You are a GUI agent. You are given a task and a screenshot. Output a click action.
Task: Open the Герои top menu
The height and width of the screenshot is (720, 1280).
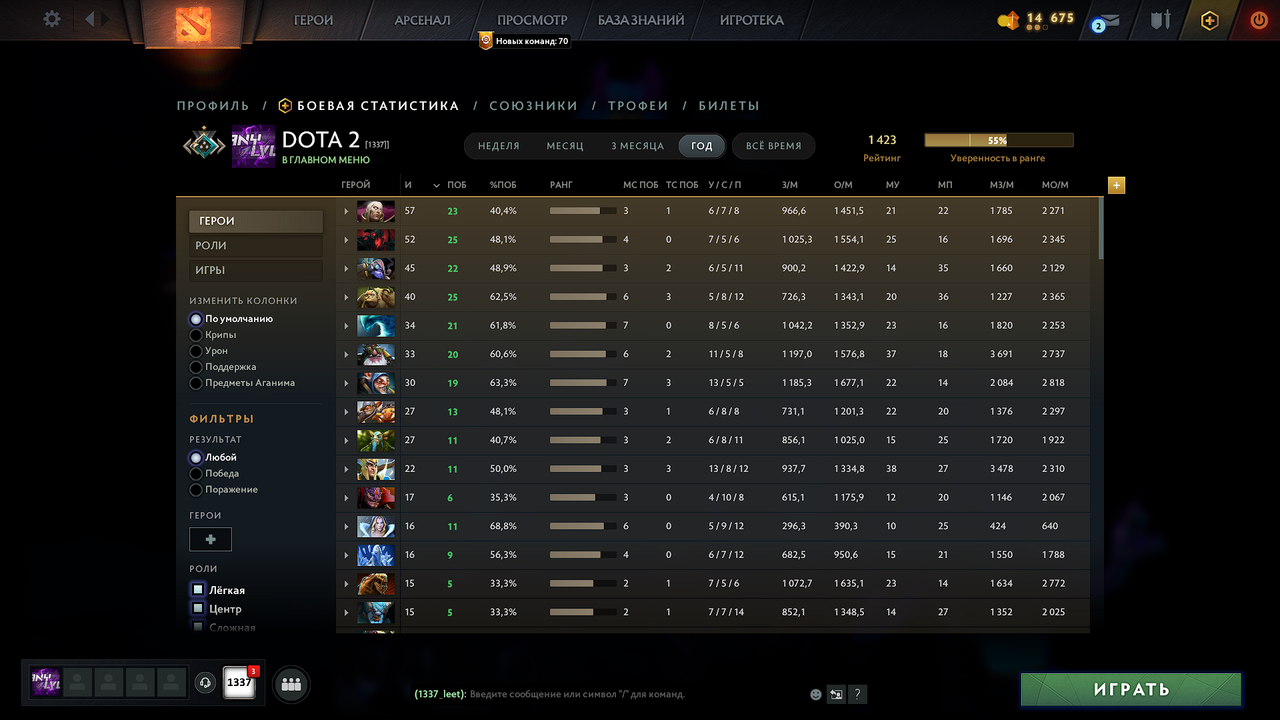[x=313, y=20]
